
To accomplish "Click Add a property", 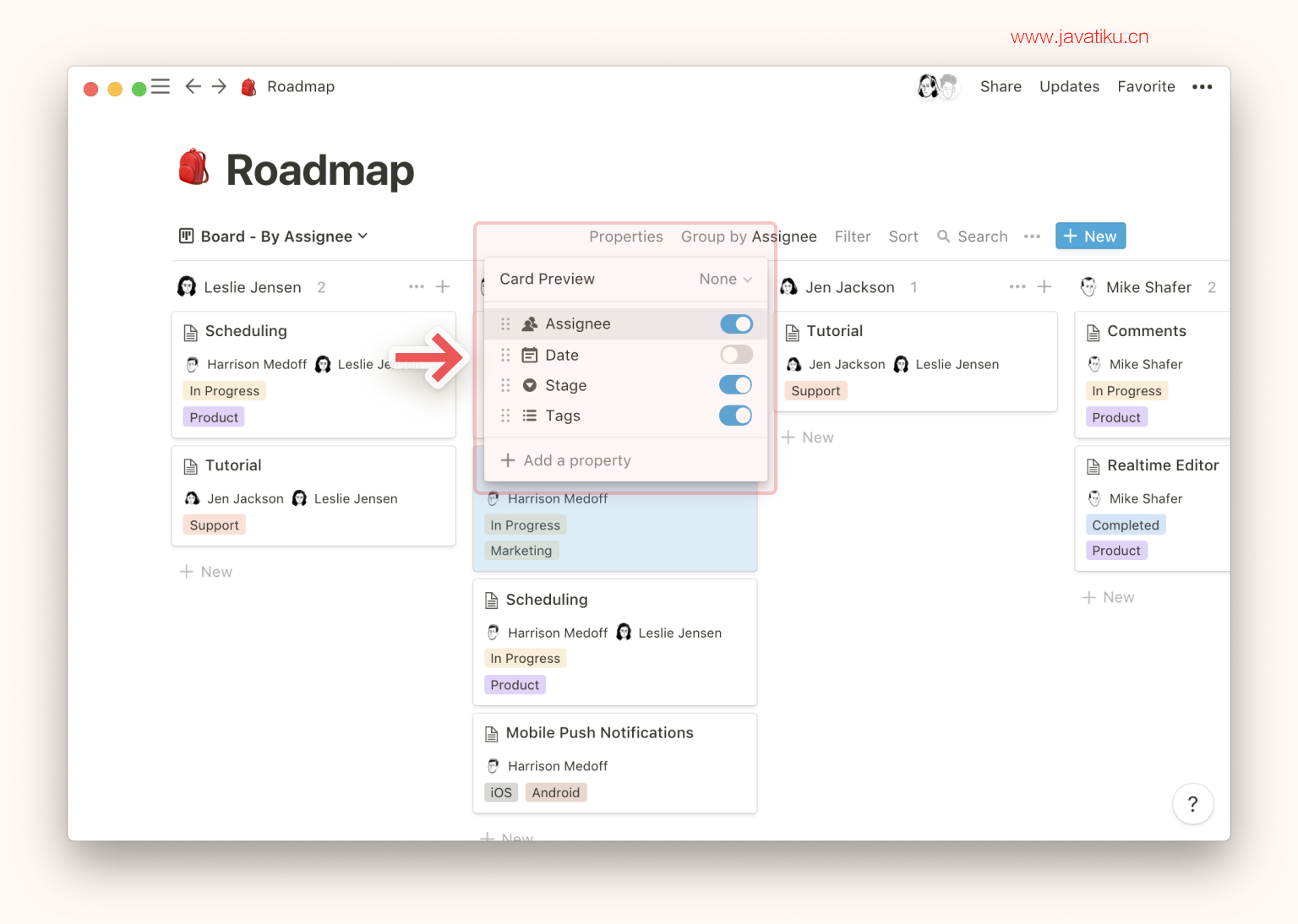I will coord(566,460).
